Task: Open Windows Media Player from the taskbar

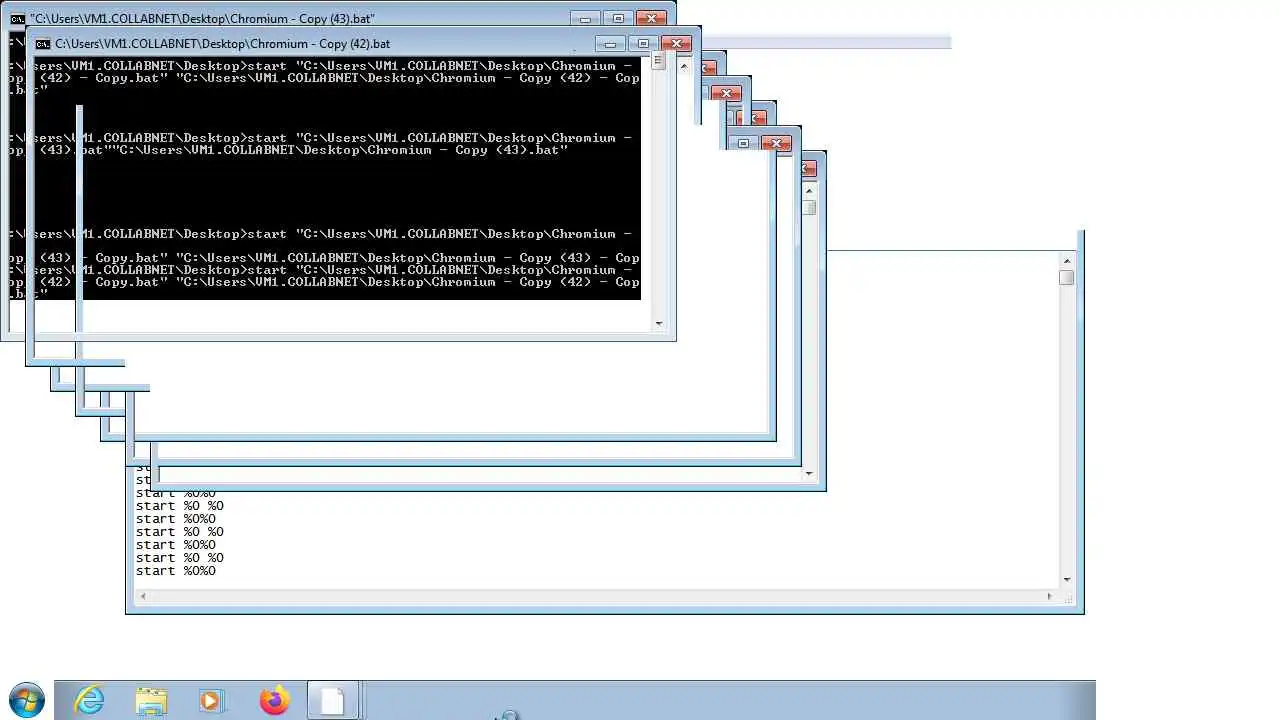Action: tap(212, 700)
